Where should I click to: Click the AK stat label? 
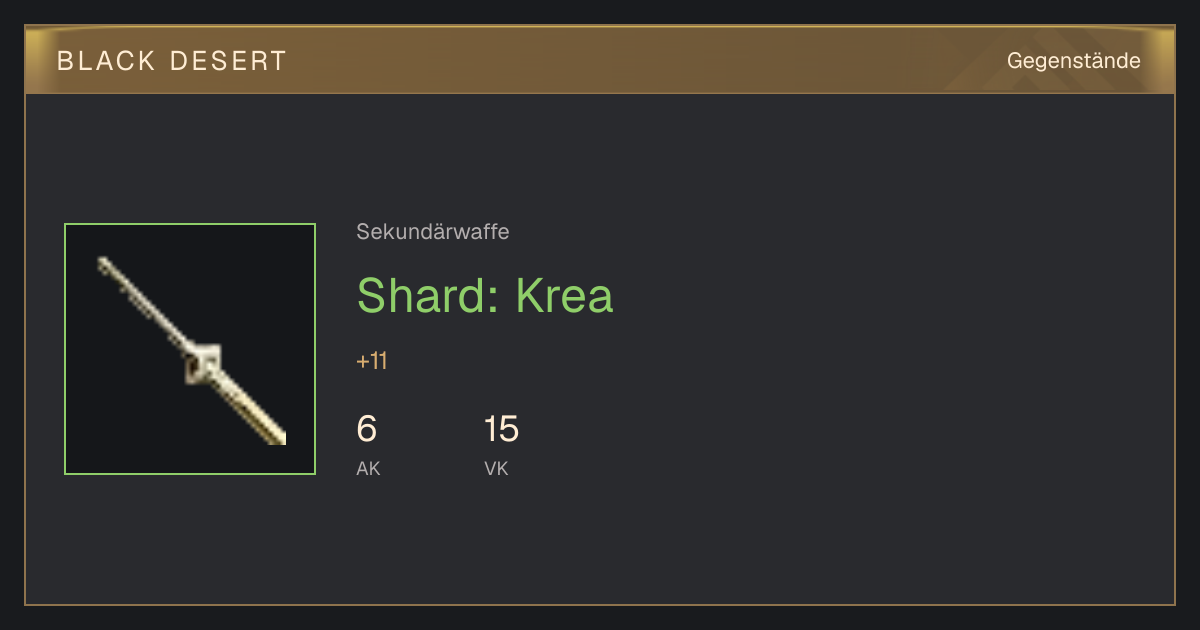pyautogui.click(x=368, y=468)
